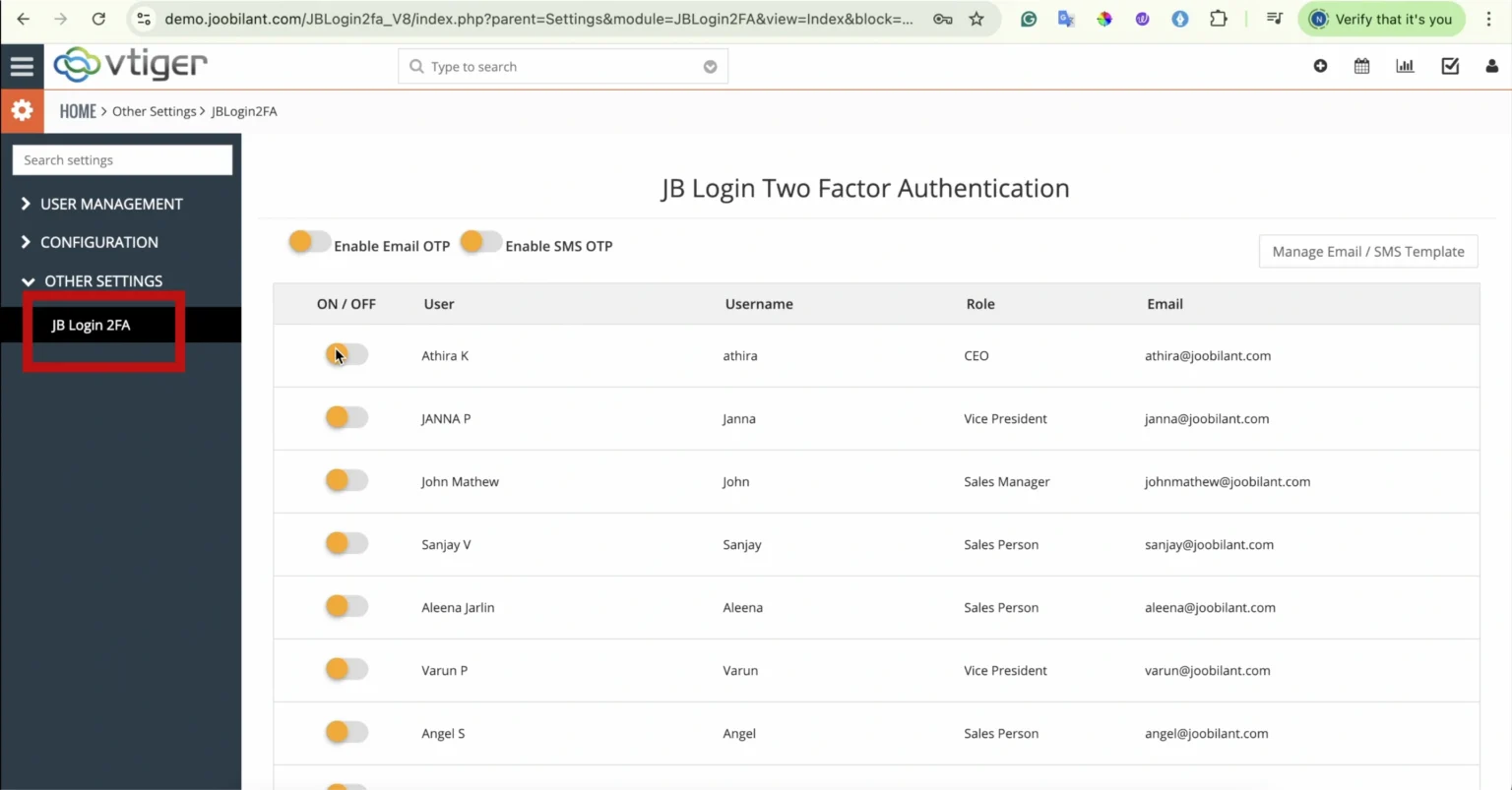The height and width of the screenshot is (790, 1512).
Task: Click the Manage Email / SMS Template button
Action: pos(1367,251)
